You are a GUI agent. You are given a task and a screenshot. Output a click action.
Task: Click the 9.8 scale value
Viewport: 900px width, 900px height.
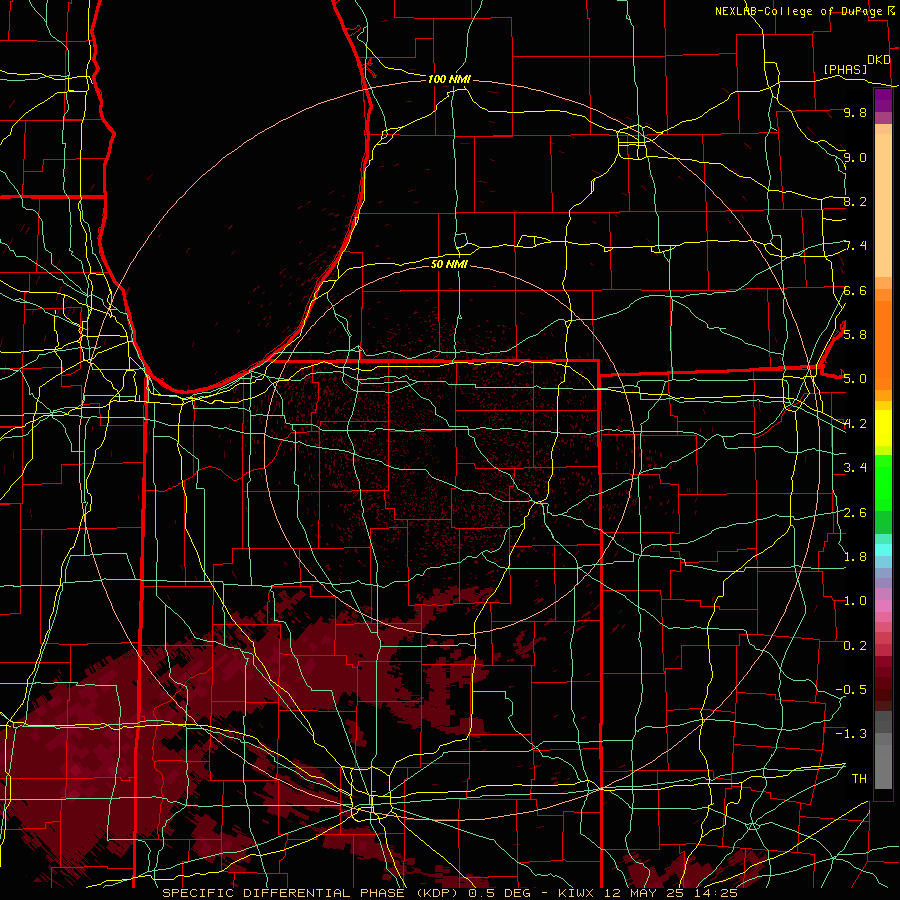[x=855, y=112]
